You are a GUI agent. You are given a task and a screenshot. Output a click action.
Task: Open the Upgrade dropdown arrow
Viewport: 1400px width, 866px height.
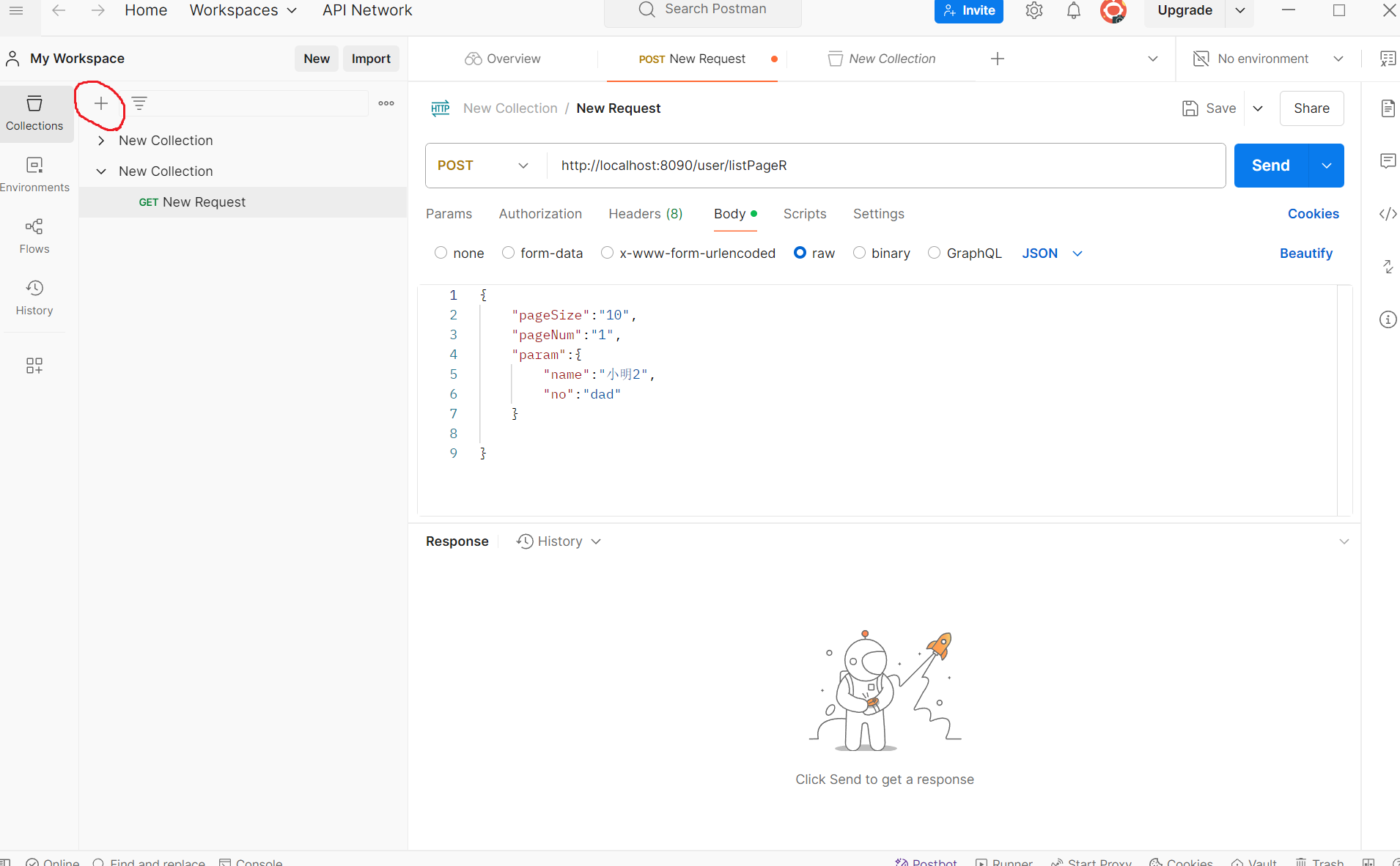[x=1240, y=10]
